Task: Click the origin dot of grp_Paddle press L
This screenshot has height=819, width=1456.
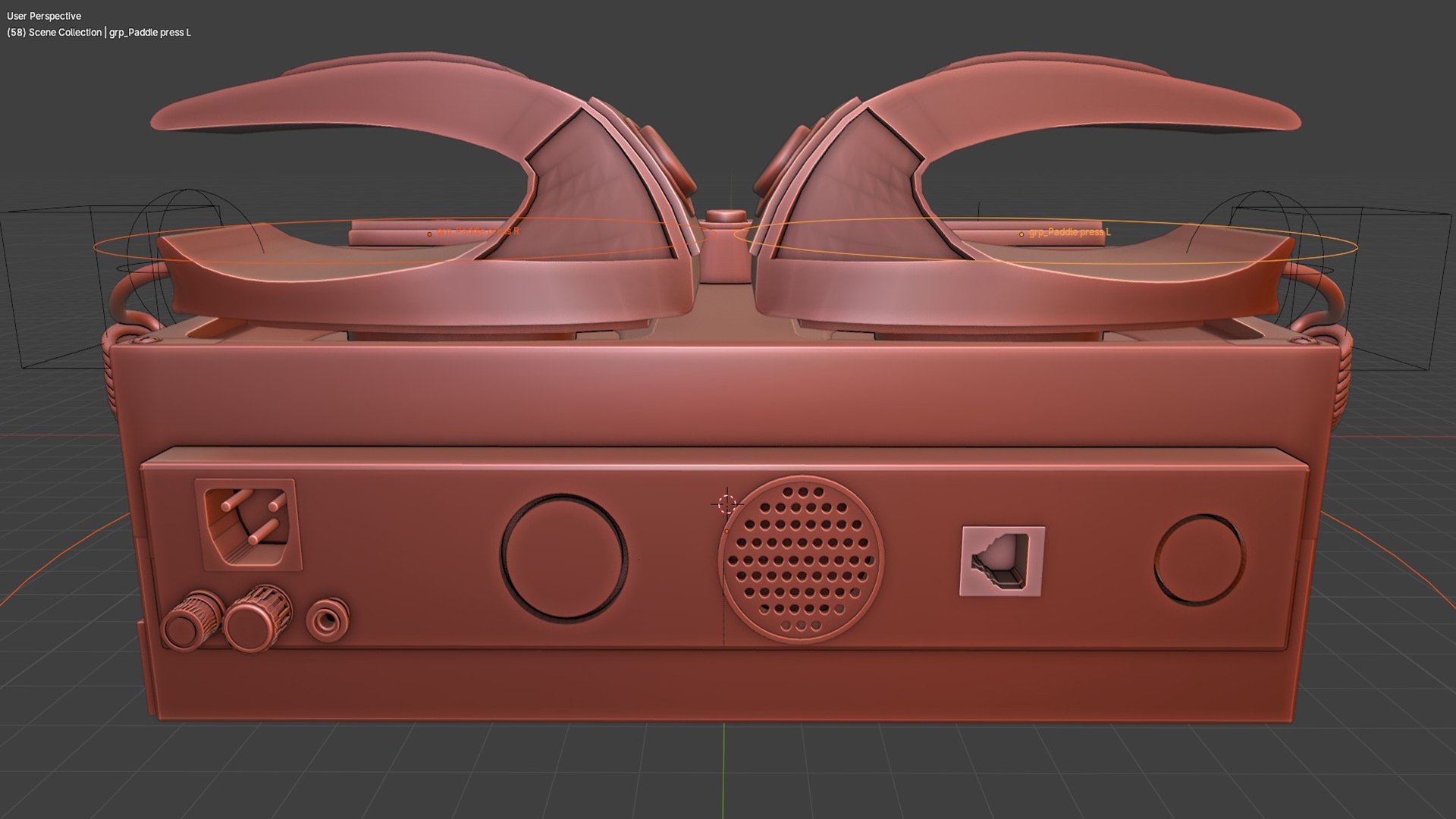Action: coord(1021,234)
